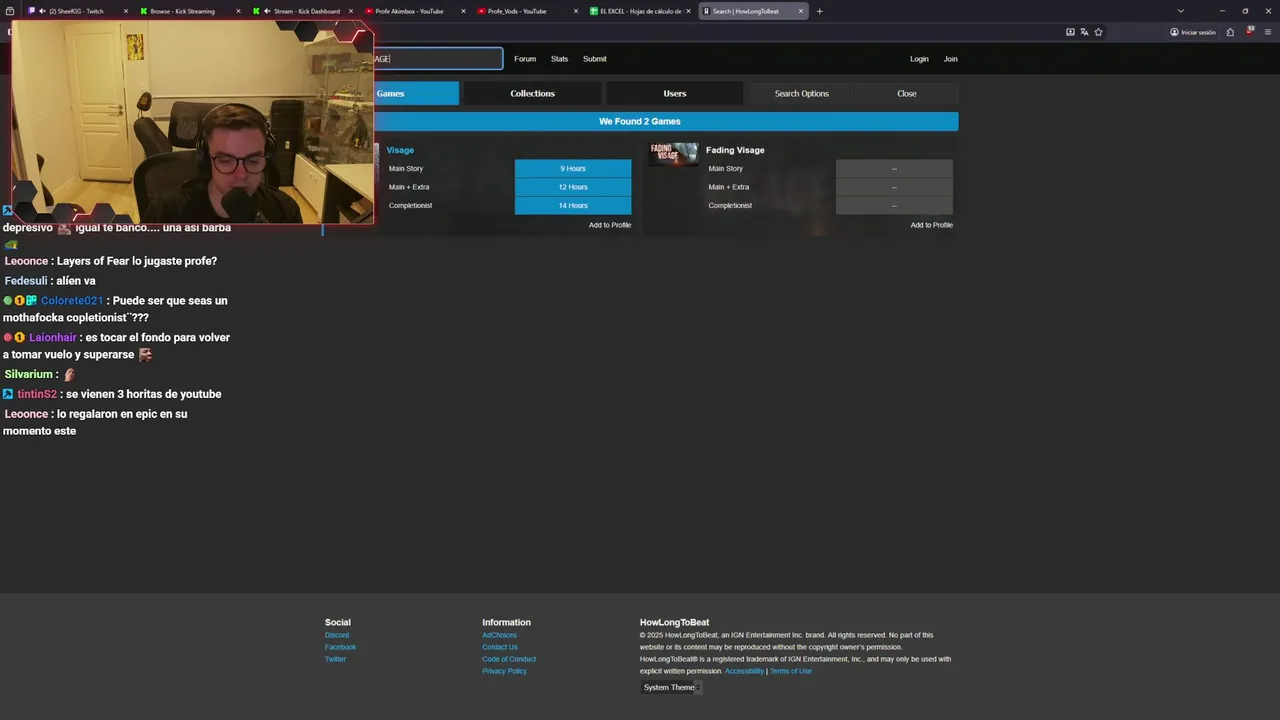Open the Visage game title link

[x=400, y=150]
